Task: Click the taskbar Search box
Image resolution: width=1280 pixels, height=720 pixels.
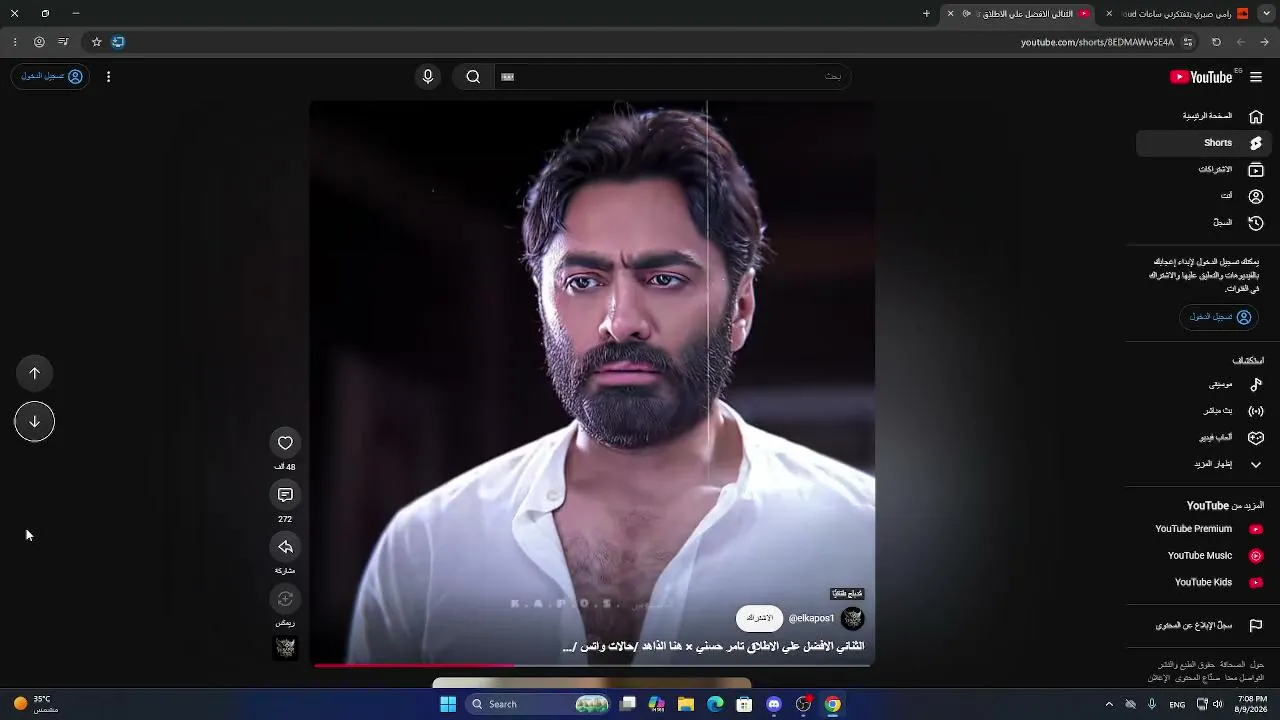Action: point(540,704)
